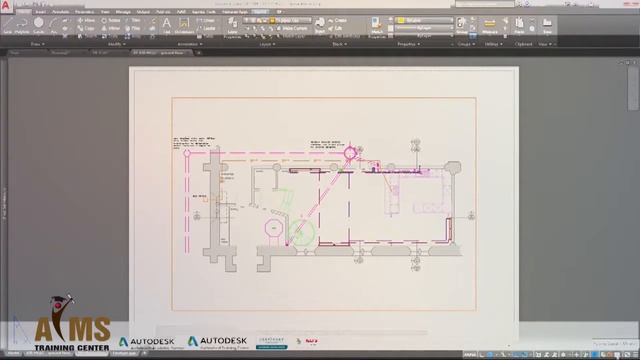The image size is (640, 360).
Task: Open the layer name dropdown
Action: coord(278,20)
